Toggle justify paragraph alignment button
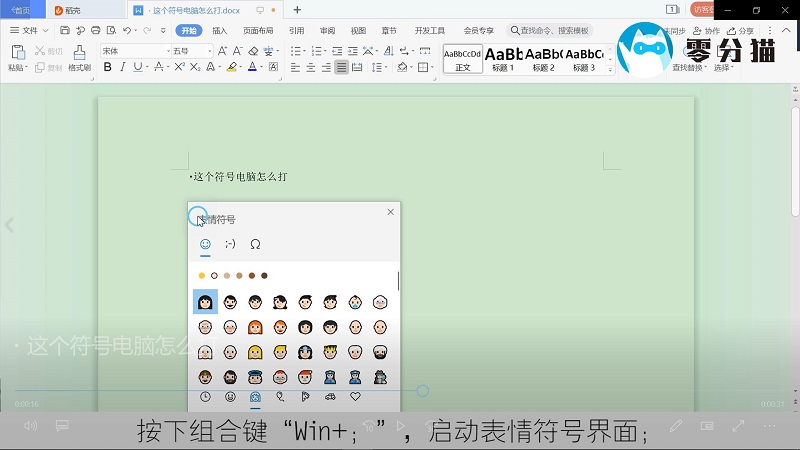The image size is (800, 450). click(342, 68)
